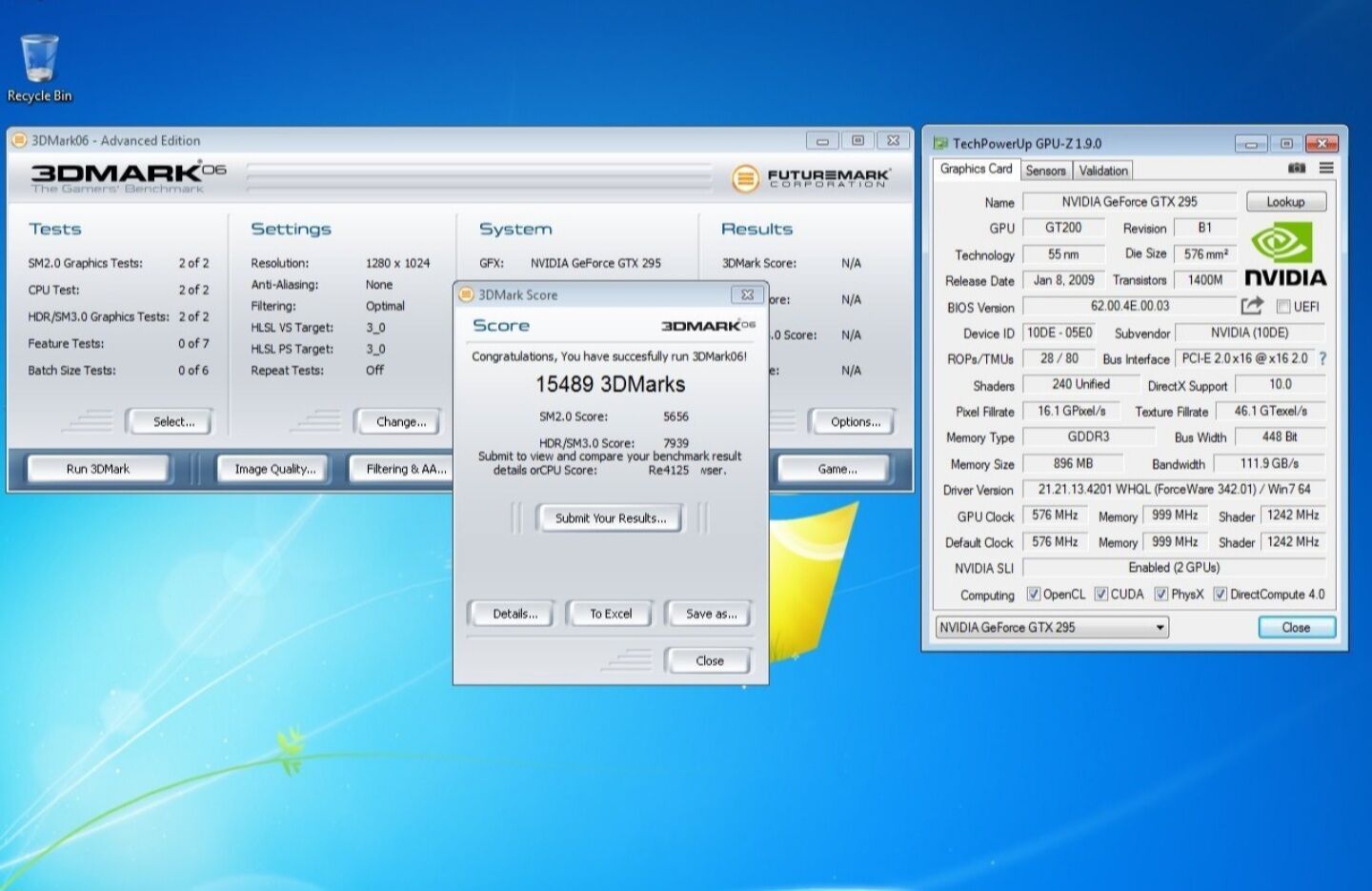This screenshot has width=1372, height=891.
Task: Click Options... under Results
Action: (855, 421)
